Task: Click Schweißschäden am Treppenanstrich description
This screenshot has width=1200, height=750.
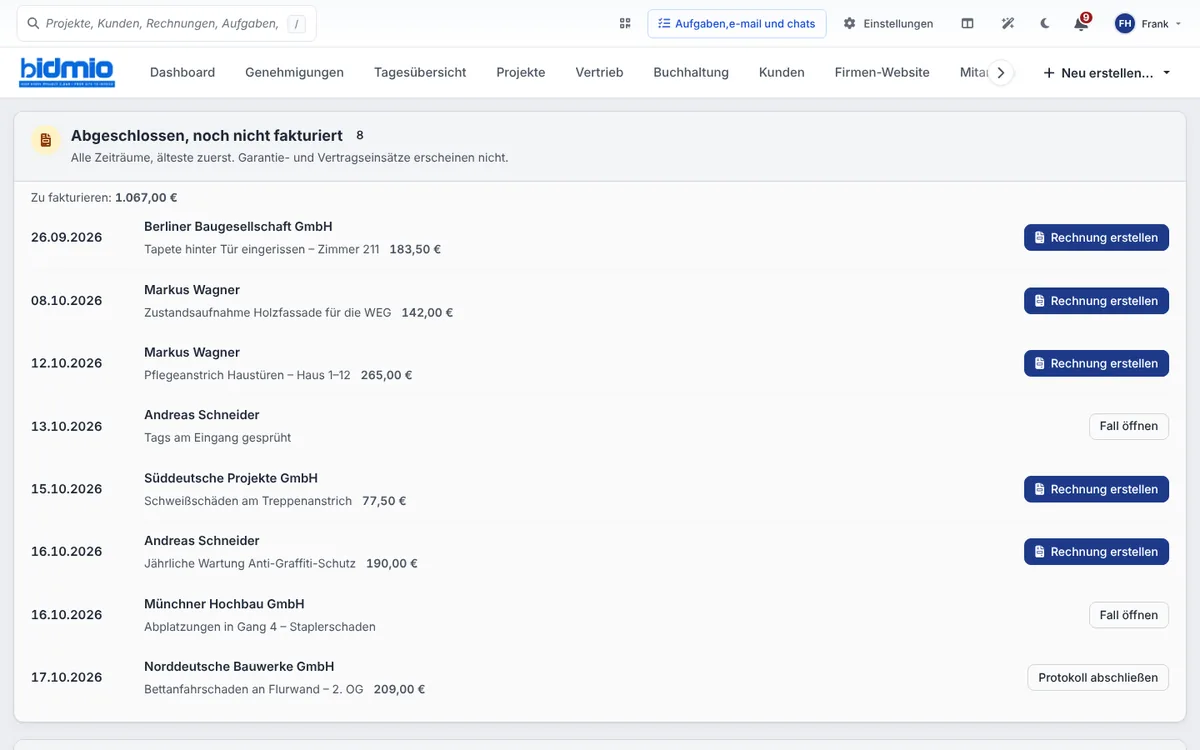Action: pyautogui.click(x=248, y=501)
